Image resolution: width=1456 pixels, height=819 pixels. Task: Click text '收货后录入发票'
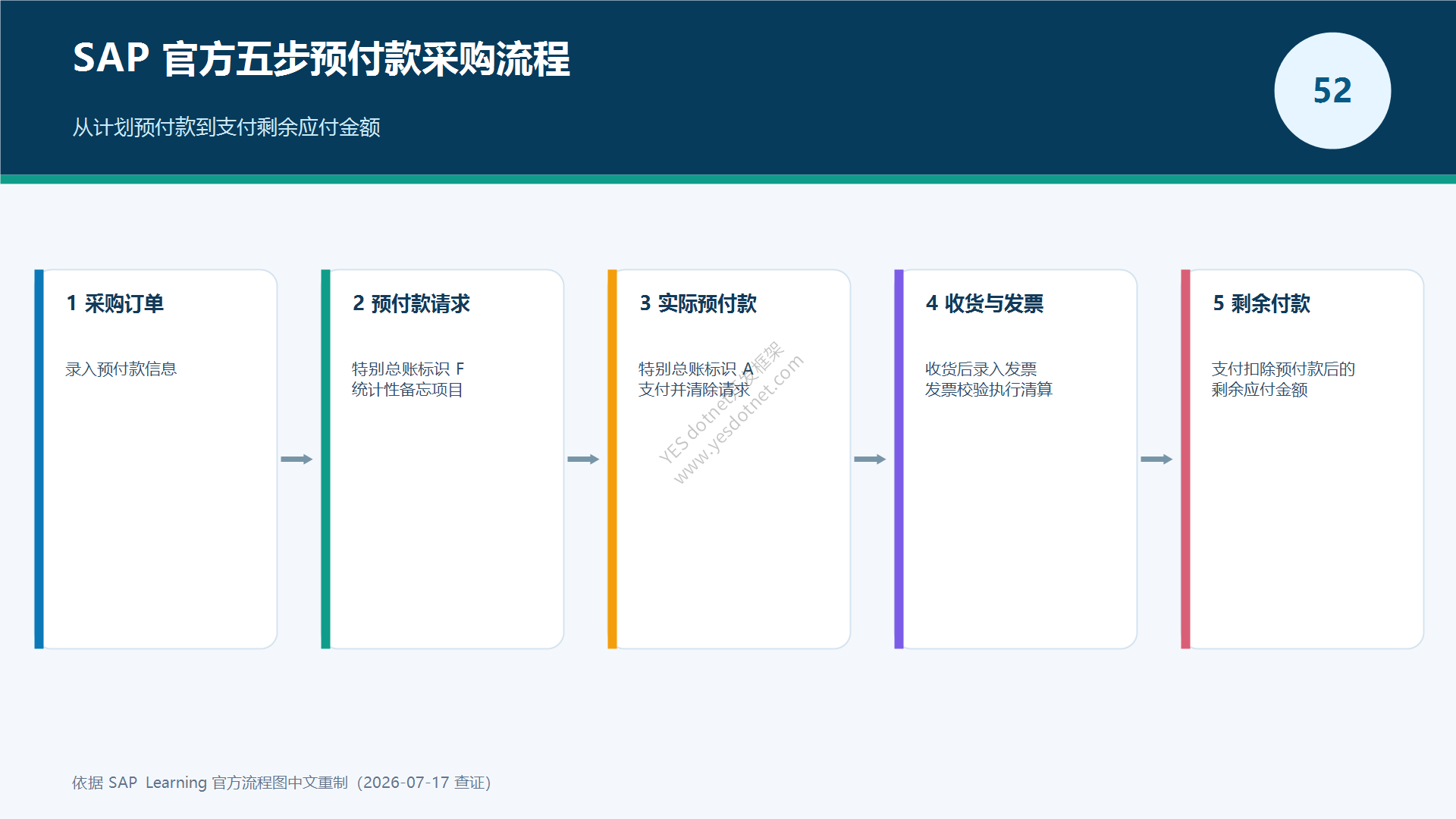tap(981, 369)
